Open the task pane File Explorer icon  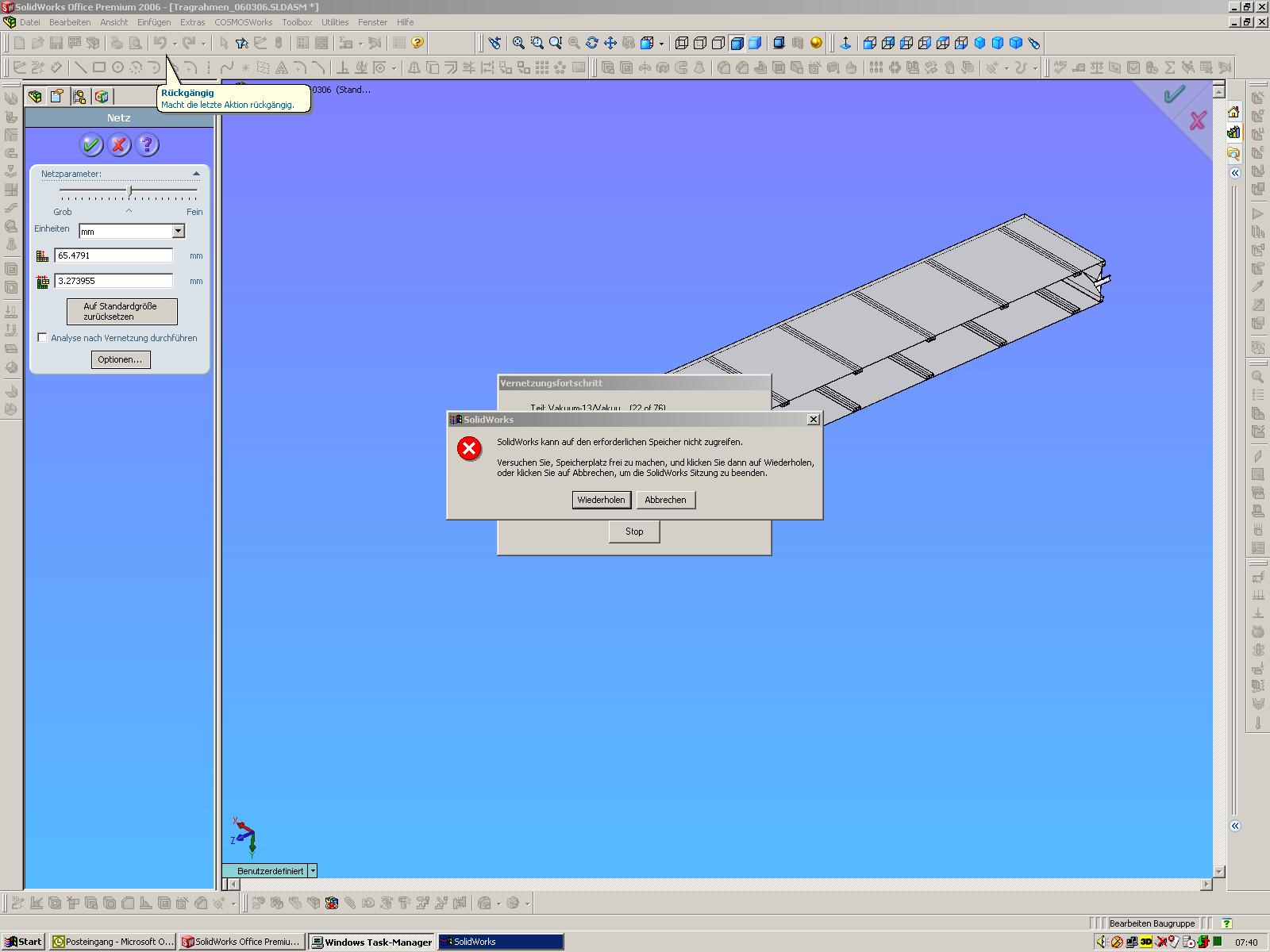[1233, 153]
